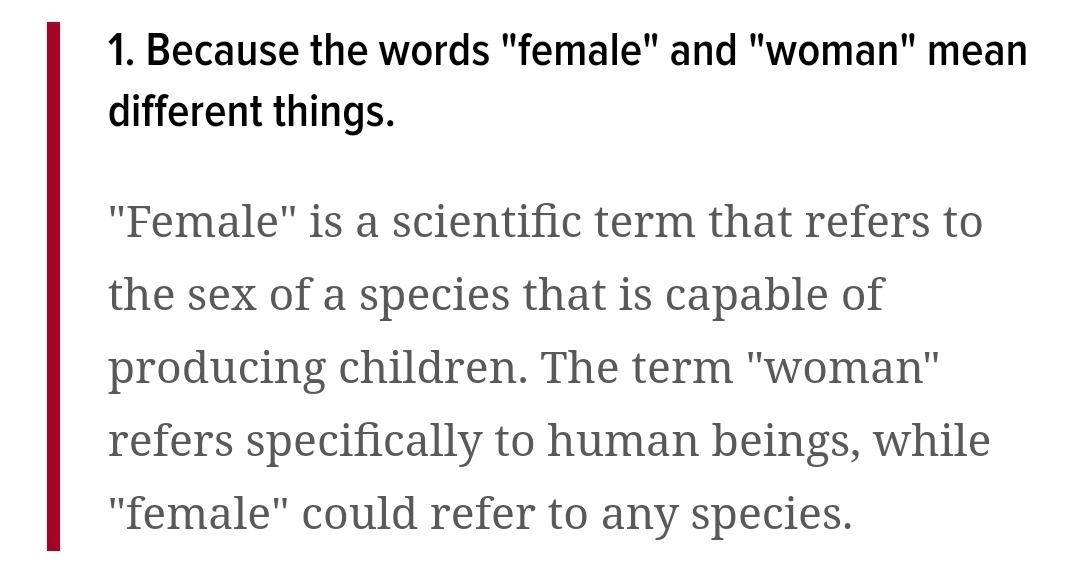
Task: Select the quoted "female" in the bold heading
Action: (581, 52)
